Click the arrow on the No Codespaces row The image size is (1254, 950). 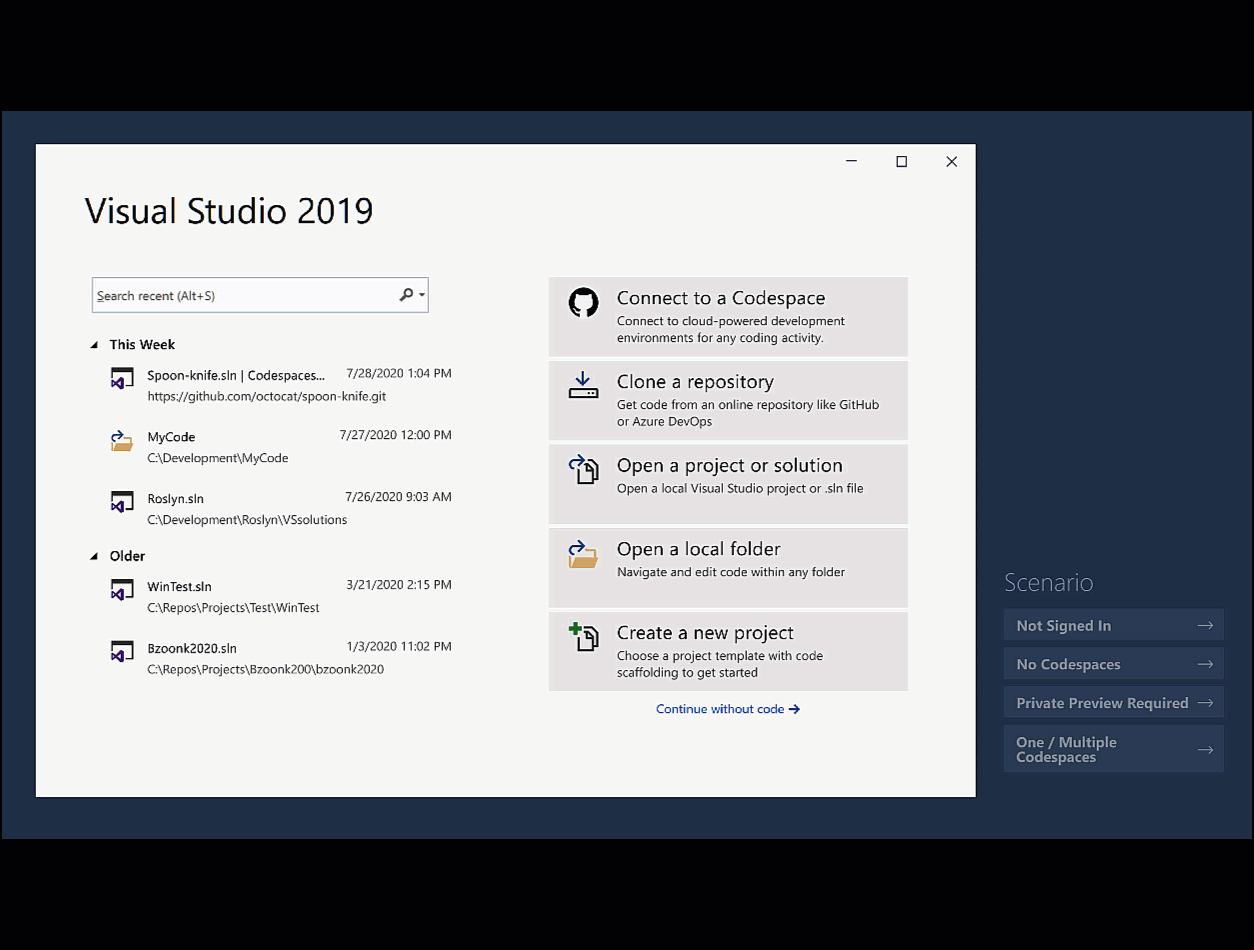pyautogui.click(x=1205, y=664)
